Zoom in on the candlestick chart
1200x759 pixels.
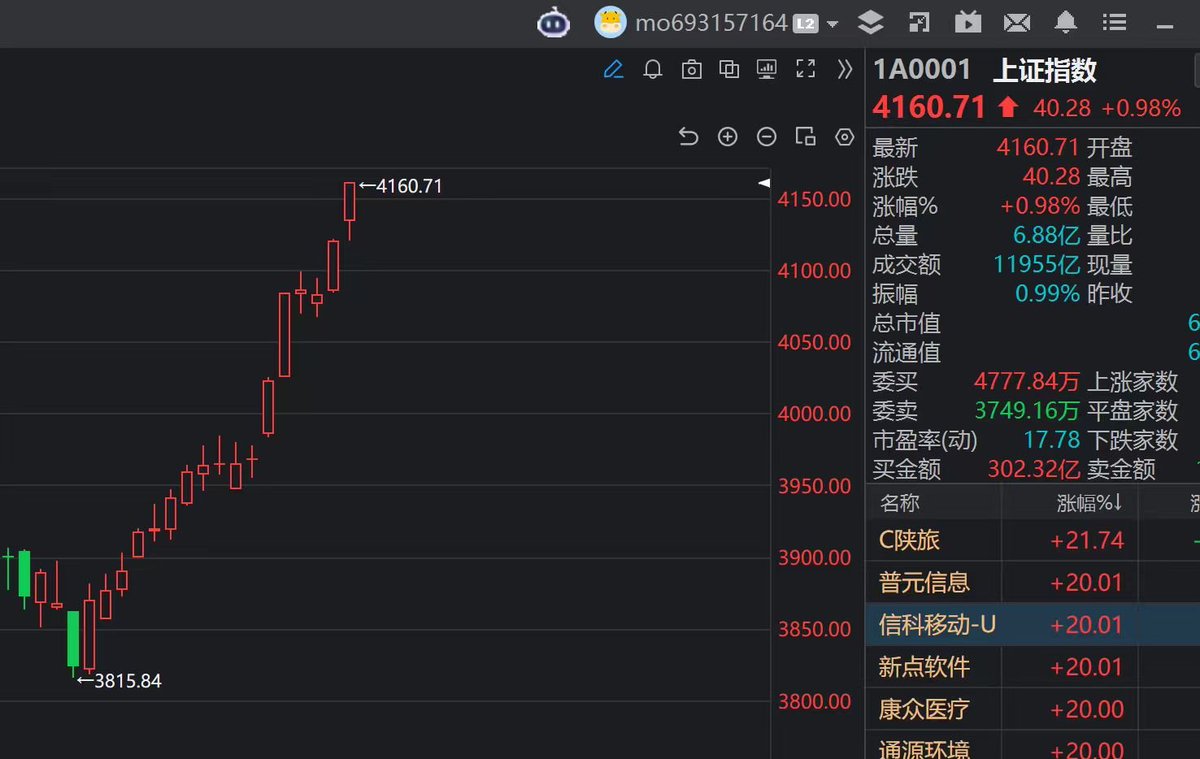(727, 137)
